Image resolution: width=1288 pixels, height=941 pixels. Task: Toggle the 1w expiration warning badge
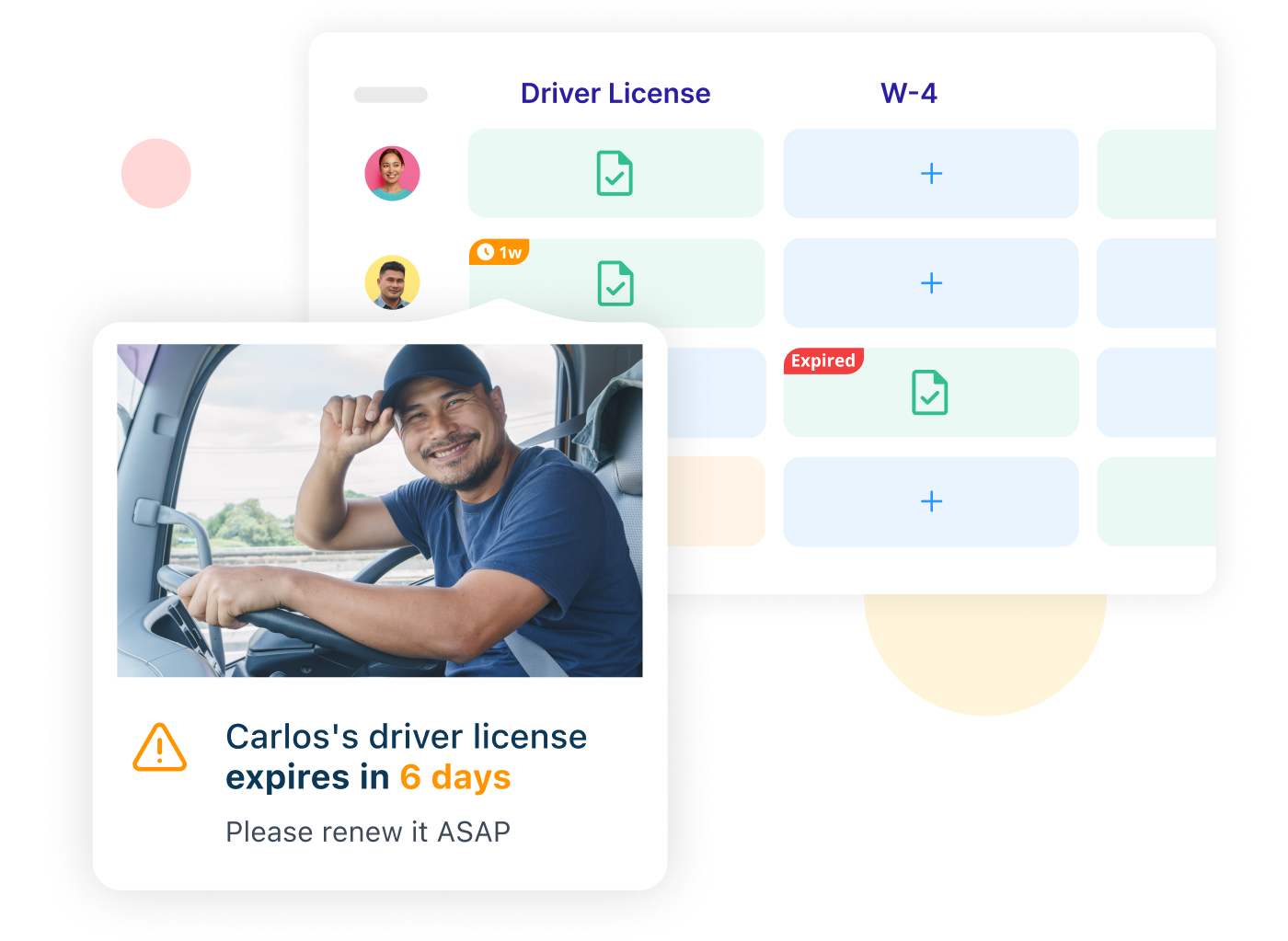coord(500,250)
